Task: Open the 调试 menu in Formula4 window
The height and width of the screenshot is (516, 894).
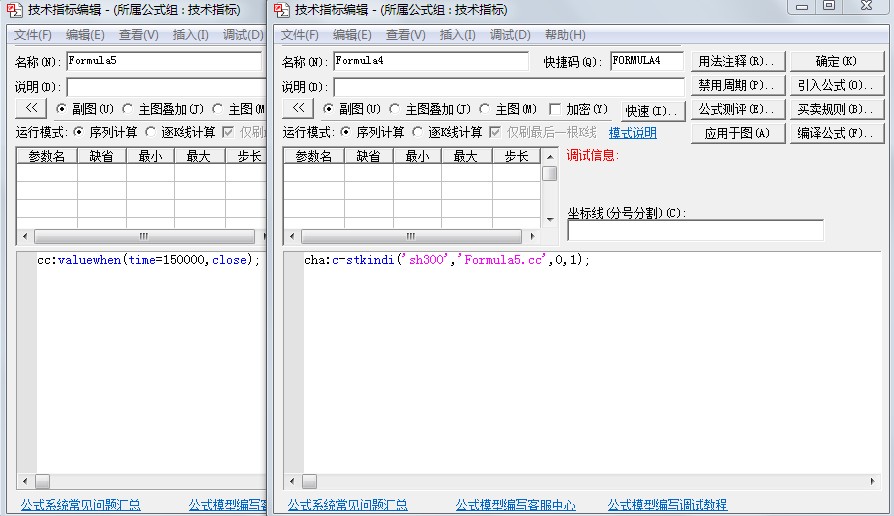Action: pyautogui.click(x=510, y=35)
